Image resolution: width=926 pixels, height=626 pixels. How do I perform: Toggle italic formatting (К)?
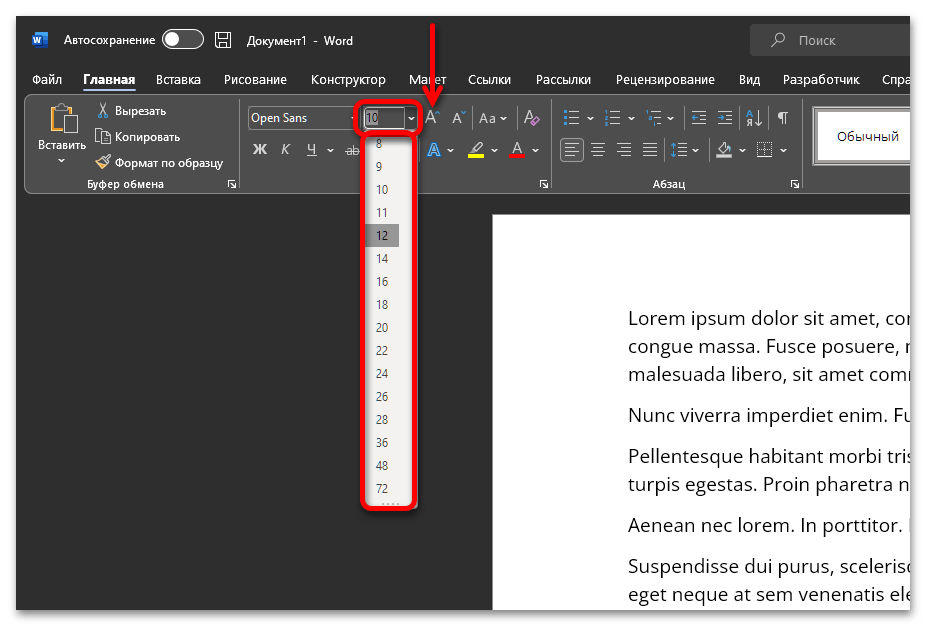(x=286, y=150)
